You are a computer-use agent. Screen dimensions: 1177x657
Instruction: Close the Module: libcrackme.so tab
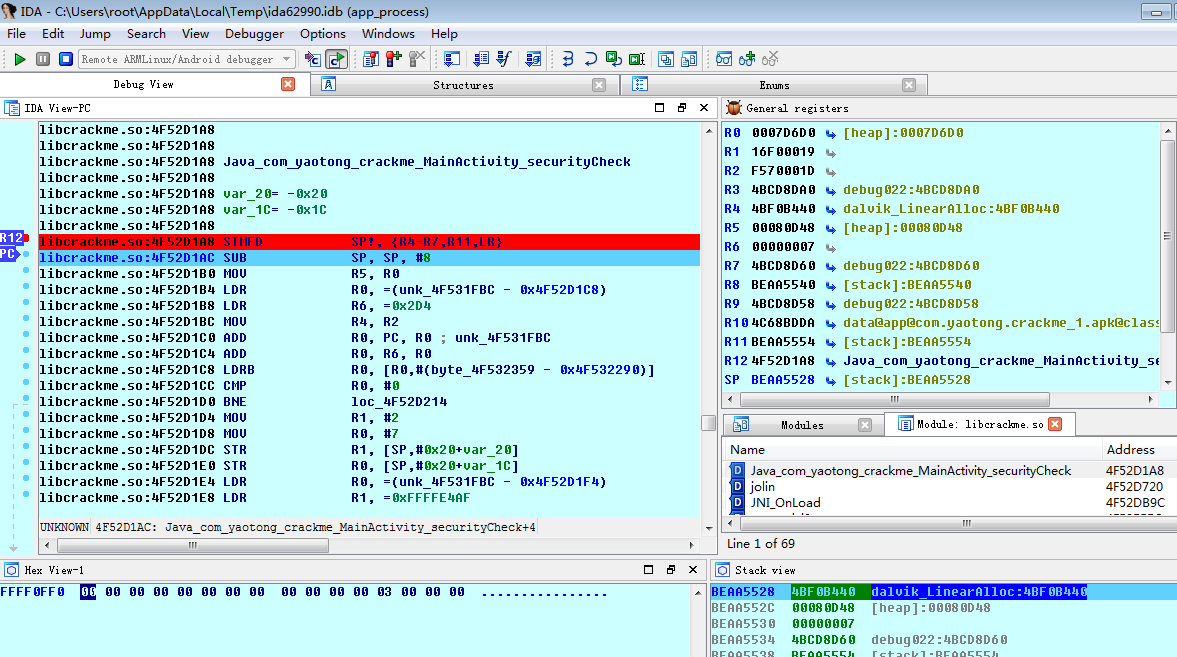coord(1054,425)
